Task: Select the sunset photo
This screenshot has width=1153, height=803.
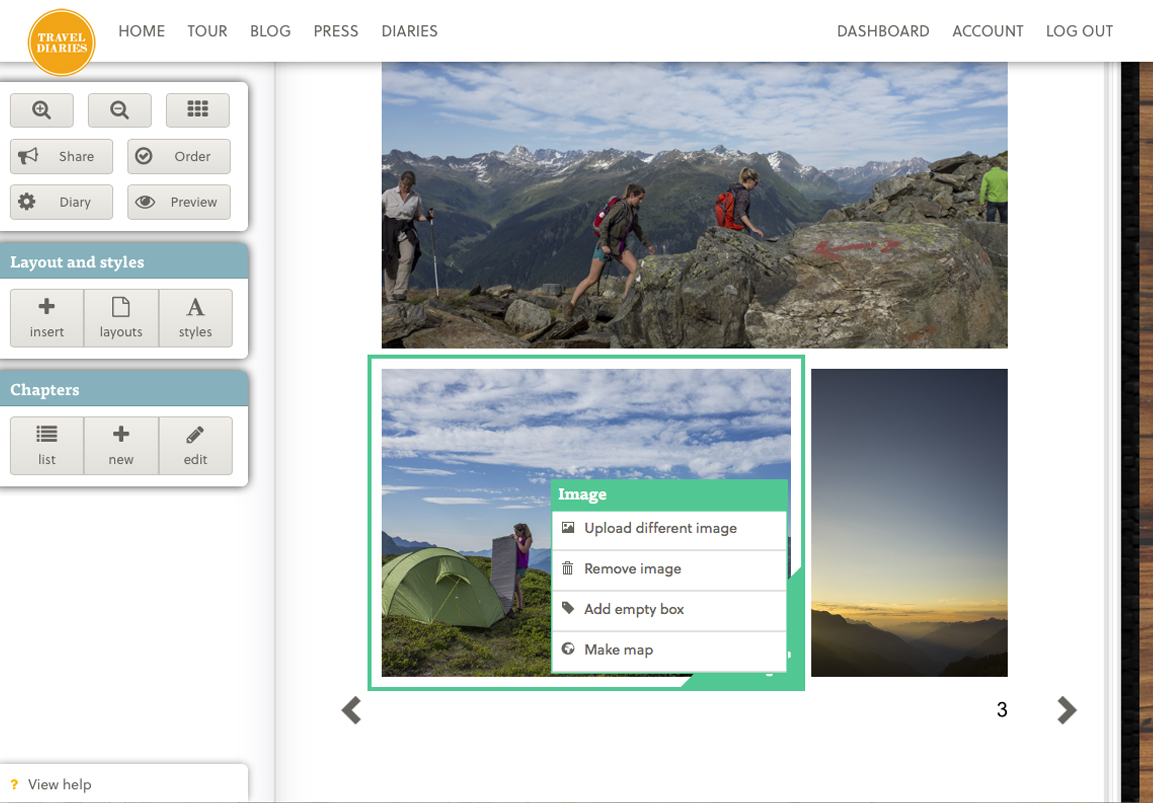Action: click(909, 523)
